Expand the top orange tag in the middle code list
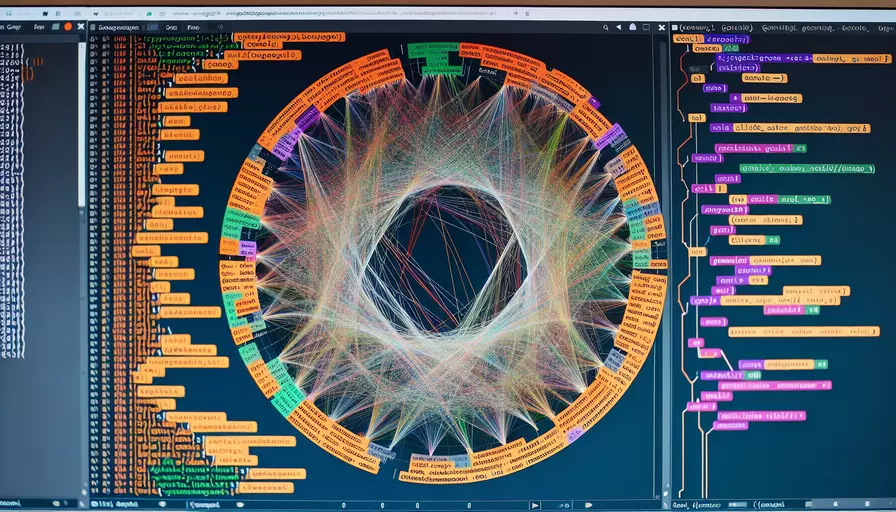 pos(288,37)
